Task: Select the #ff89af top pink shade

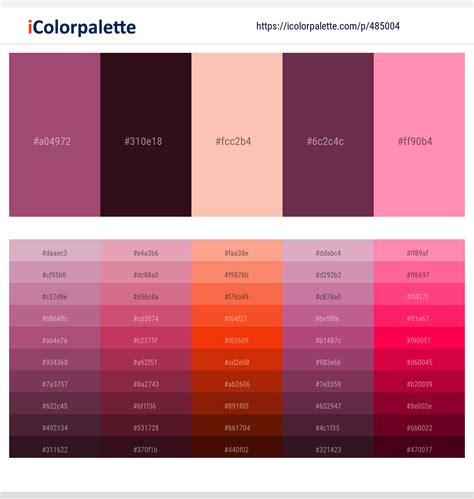Action: pyautogui.click(x=419, y=251)
